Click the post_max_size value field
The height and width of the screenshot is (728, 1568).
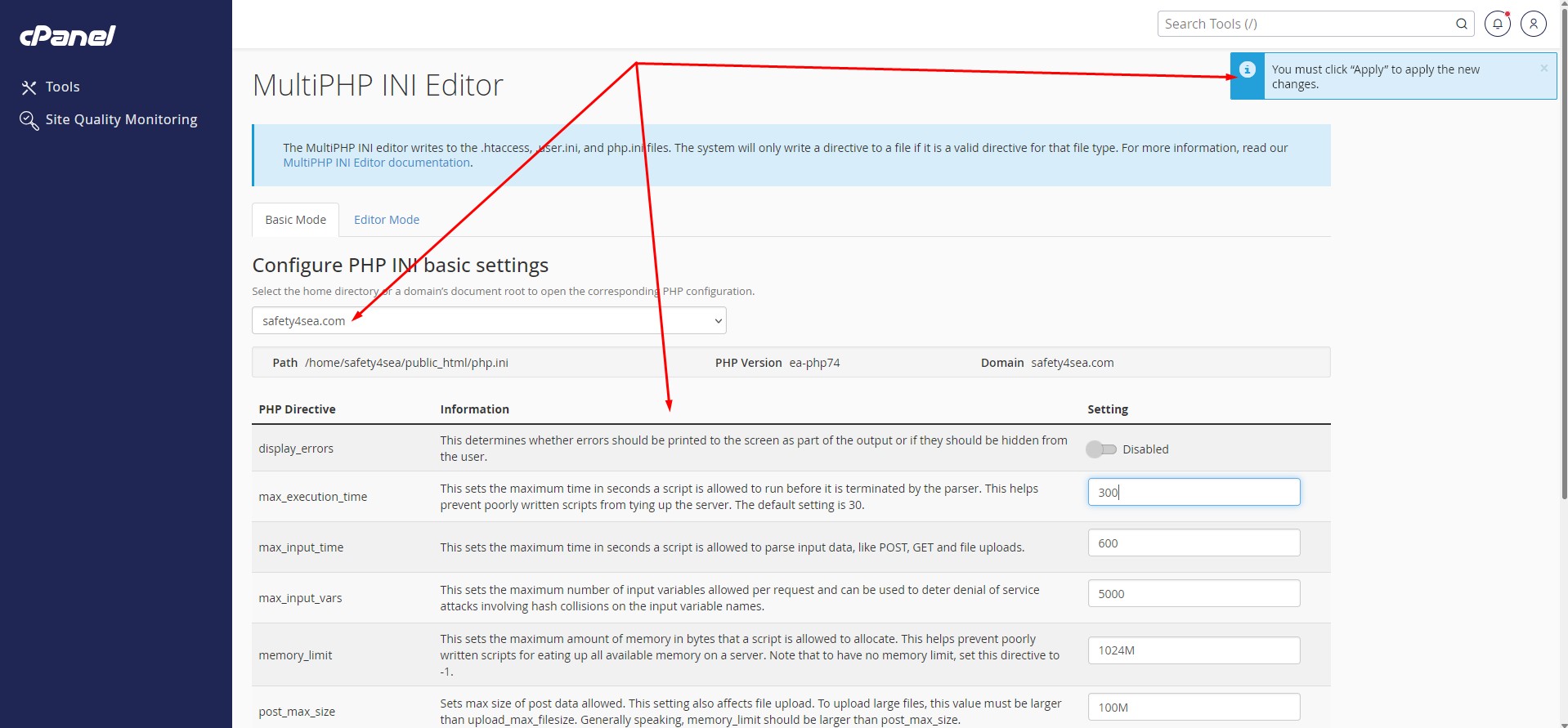tap(1193, 708)
